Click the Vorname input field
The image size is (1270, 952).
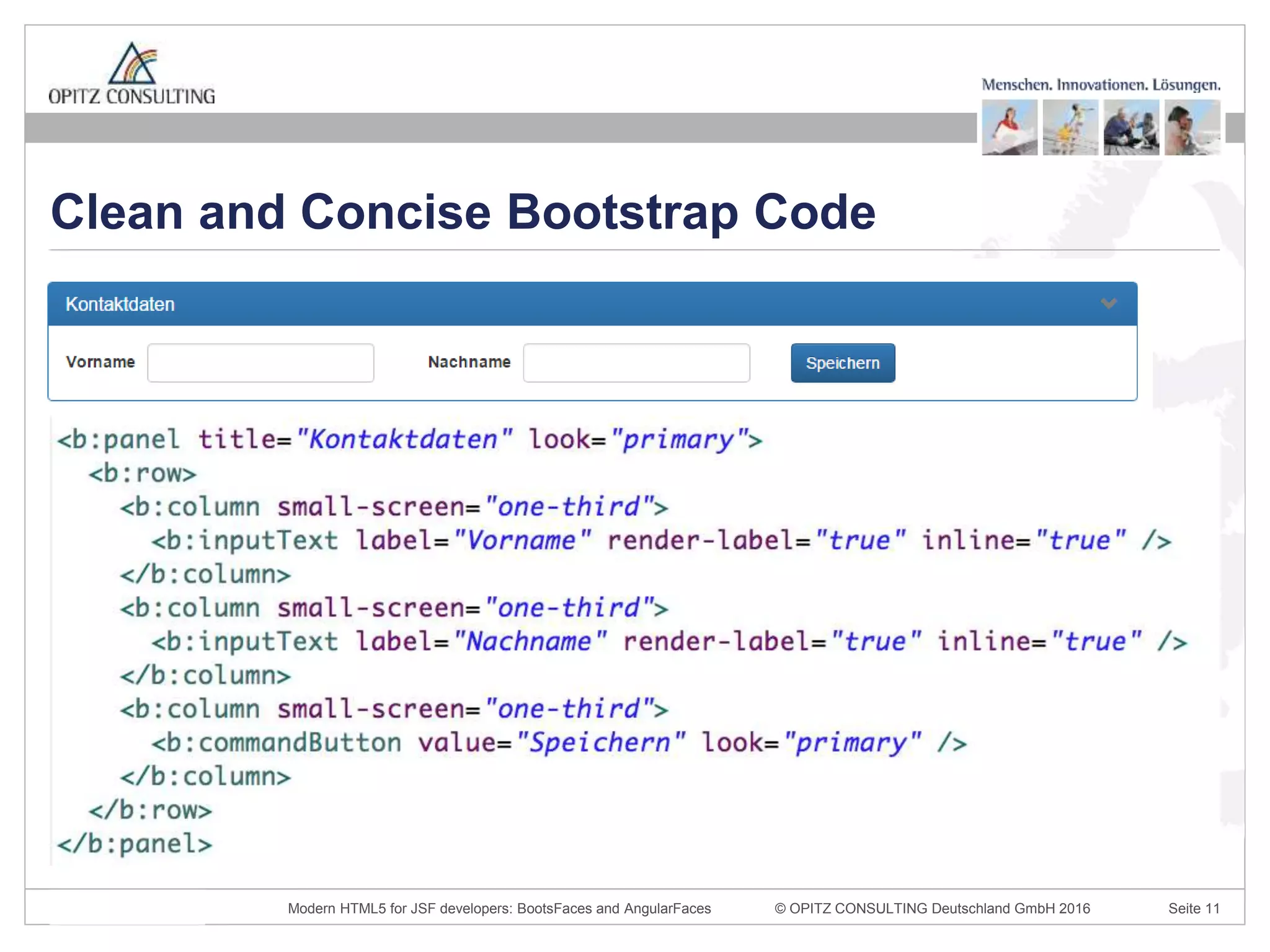[260, 363]
